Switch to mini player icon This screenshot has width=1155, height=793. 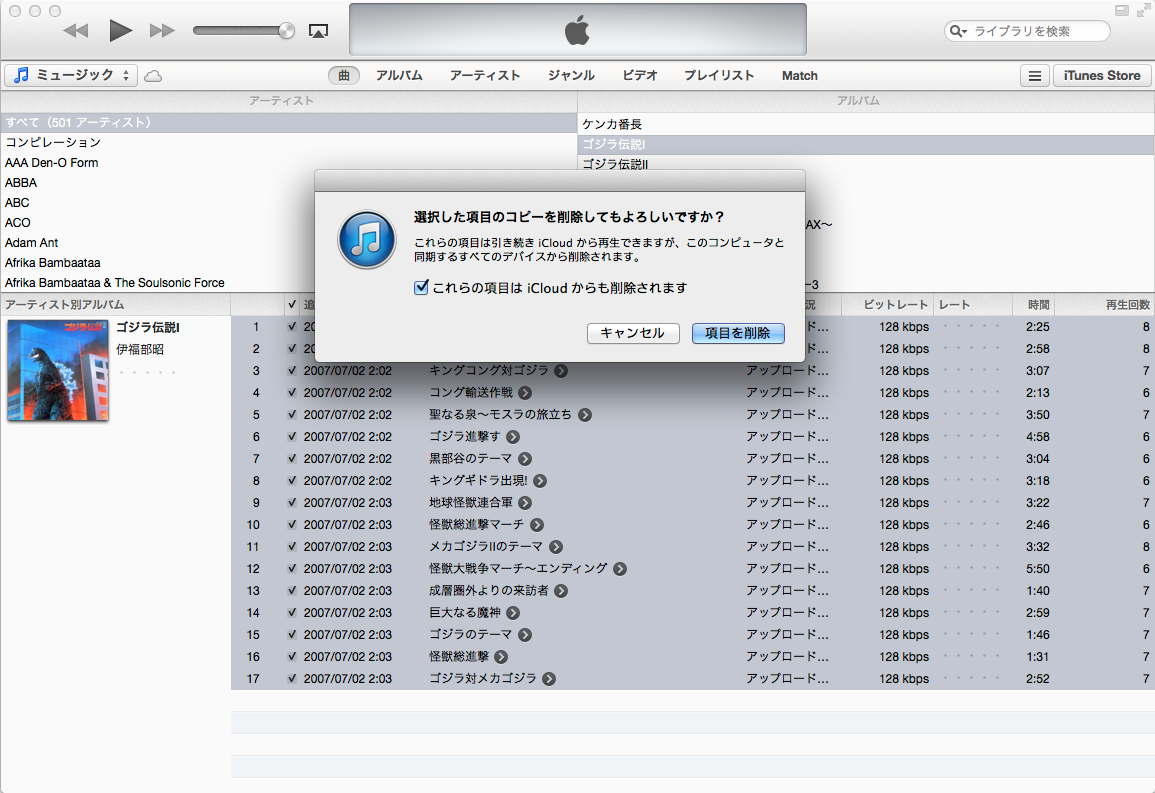[1122, 10]
